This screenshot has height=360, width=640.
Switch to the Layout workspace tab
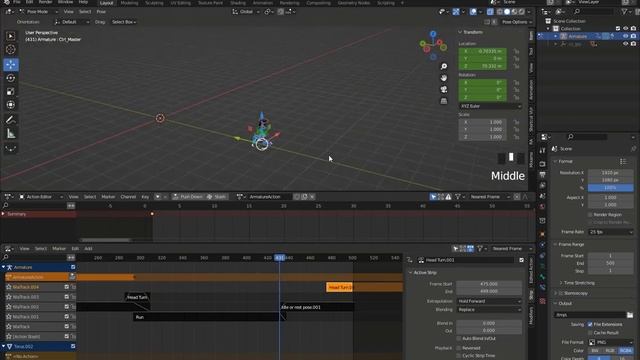click(107, 3)
